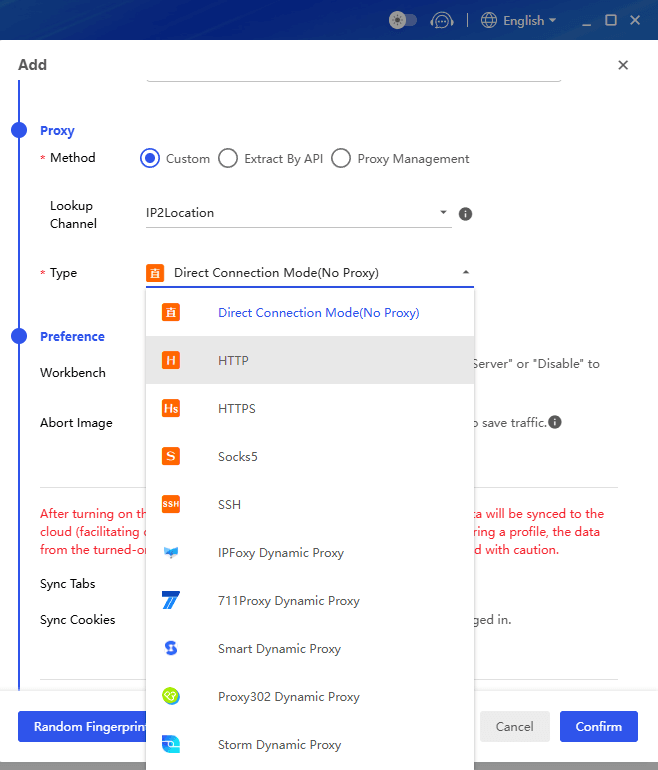Image resolution: width=658 pixels, height=770 pixels.
Task: Click the HTTP proxy type icon
Action: (171, 360)
